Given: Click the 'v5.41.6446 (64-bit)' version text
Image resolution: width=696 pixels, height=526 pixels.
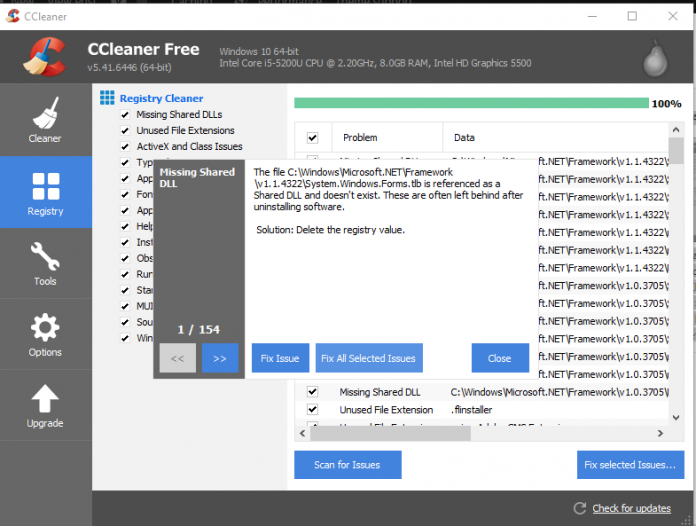Looking at the screenshot, I should pyautogui.click(x=130, y=67).
